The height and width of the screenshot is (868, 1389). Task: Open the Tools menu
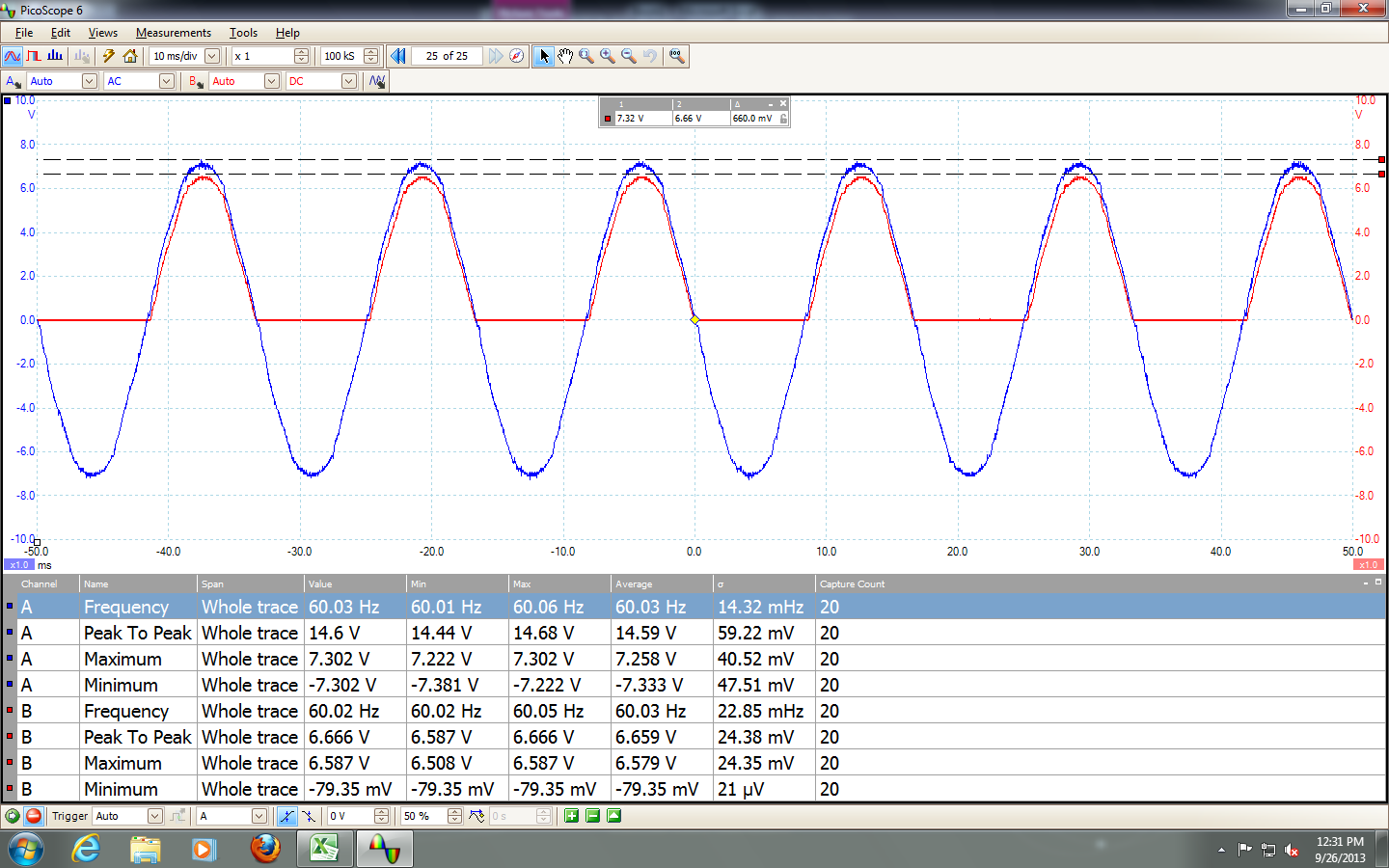point(243,32)
